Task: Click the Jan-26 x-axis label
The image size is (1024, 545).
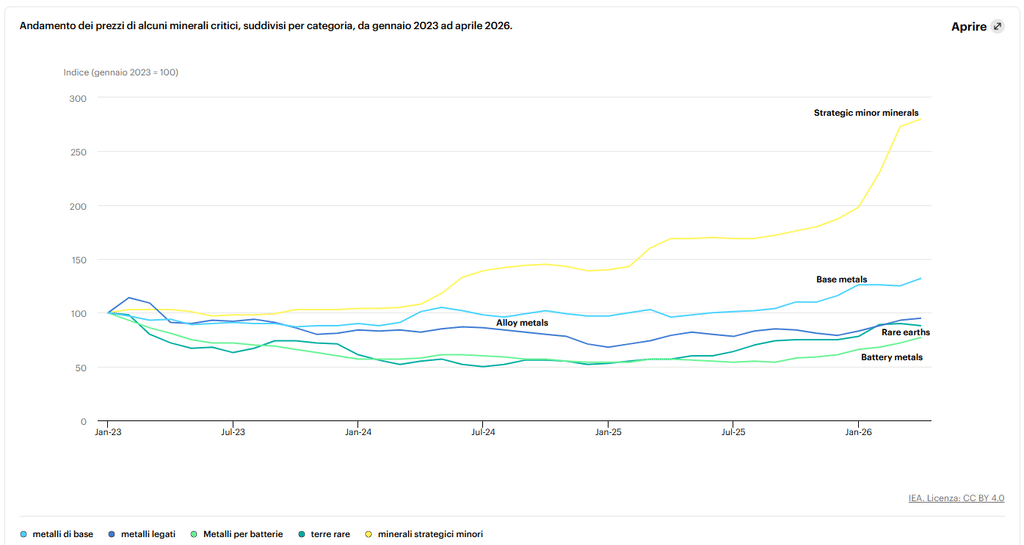Action: pos(858,432)
